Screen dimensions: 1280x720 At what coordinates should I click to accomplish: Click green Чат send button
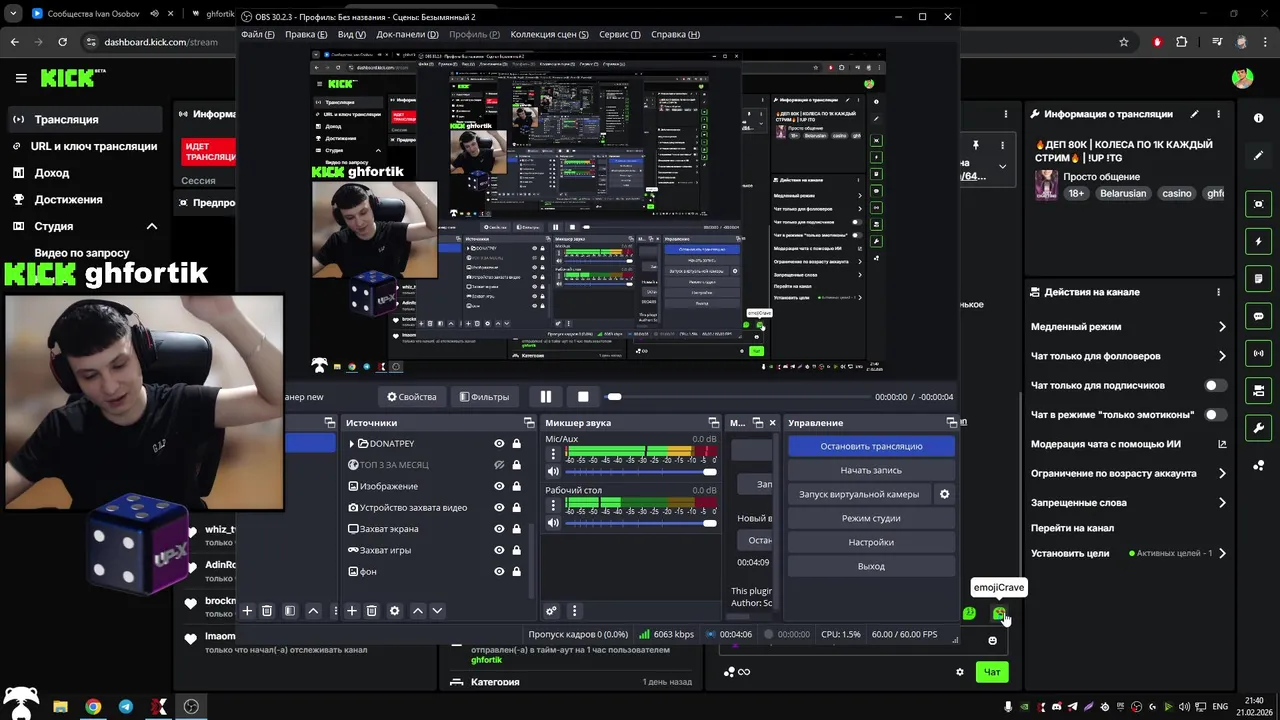click(992, 672)
